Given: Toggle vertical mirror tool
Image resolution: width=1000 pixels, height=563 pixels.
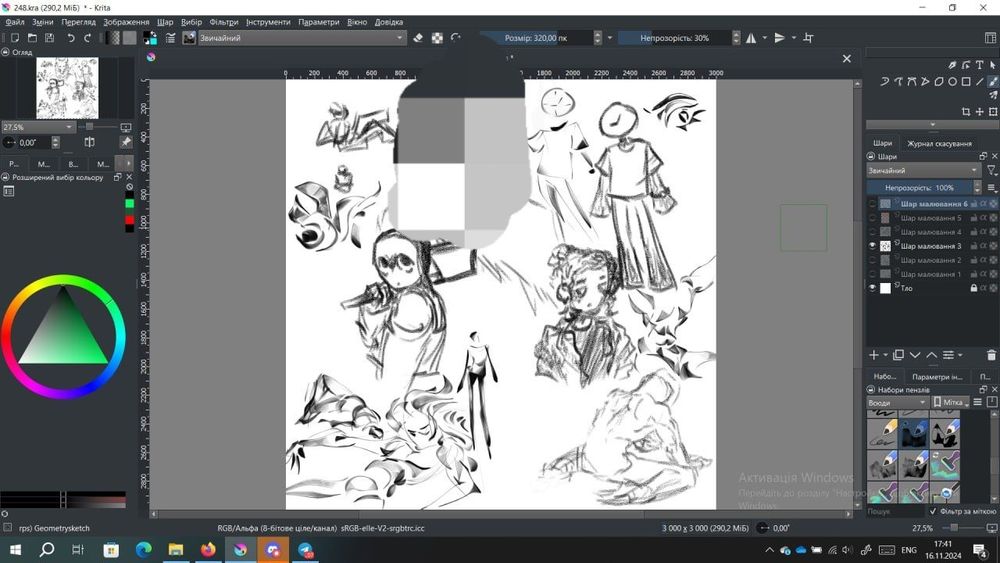Looking at the screenshot, I should [x=779, y=38].
